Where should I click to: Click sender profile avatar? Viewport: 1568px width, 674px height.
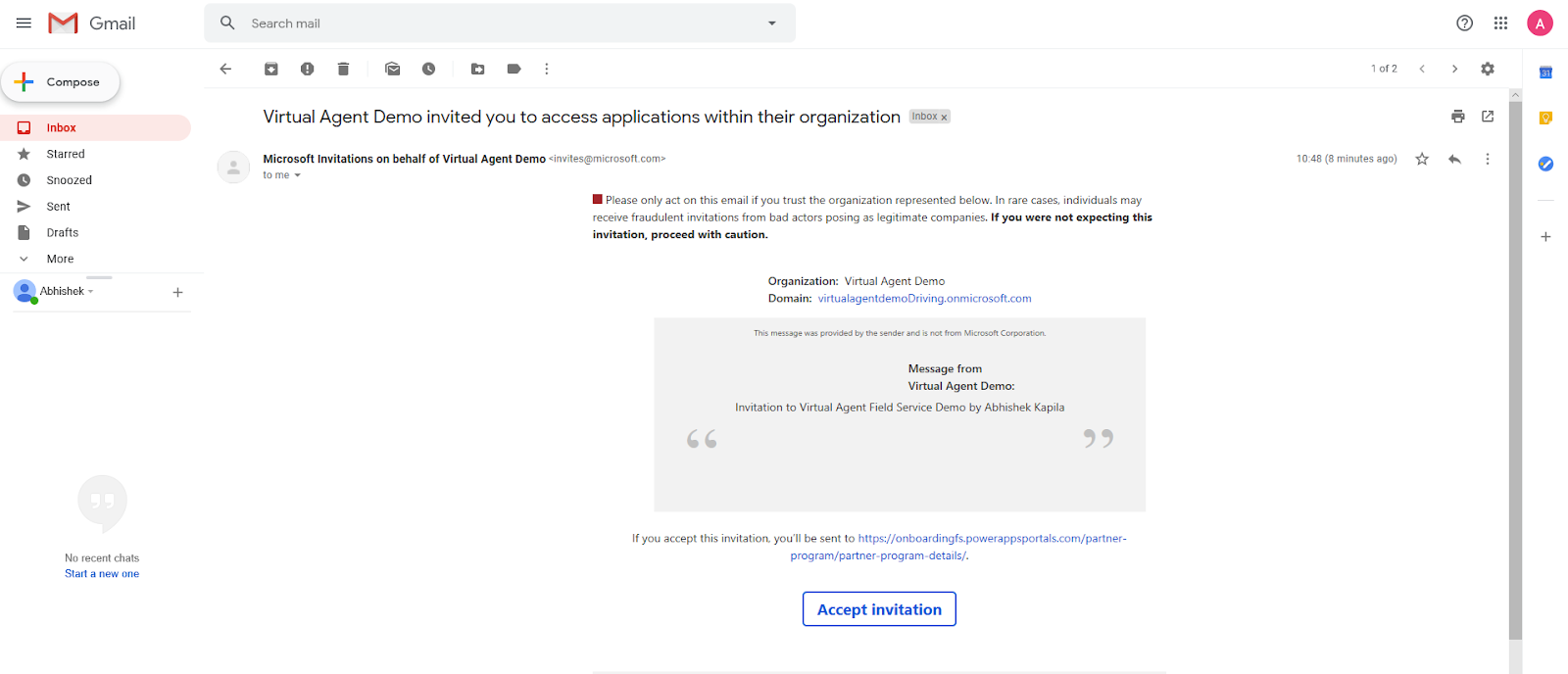click(x=233, y=168)
